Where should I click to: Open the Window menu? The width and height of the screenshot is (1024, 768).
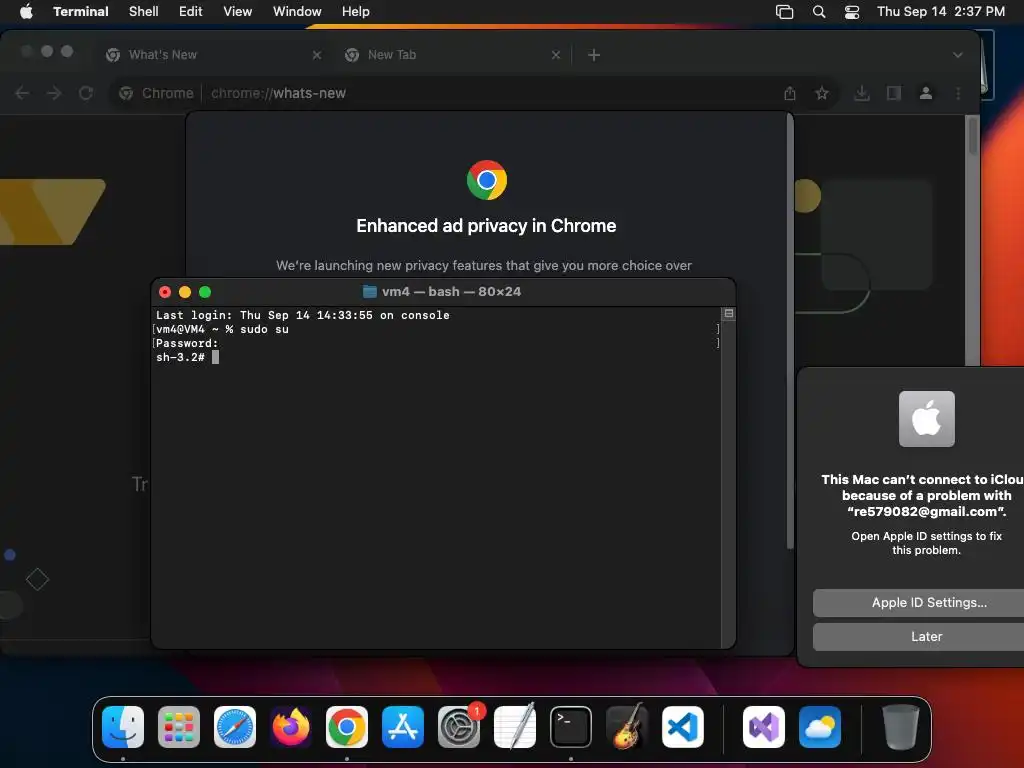297,11
